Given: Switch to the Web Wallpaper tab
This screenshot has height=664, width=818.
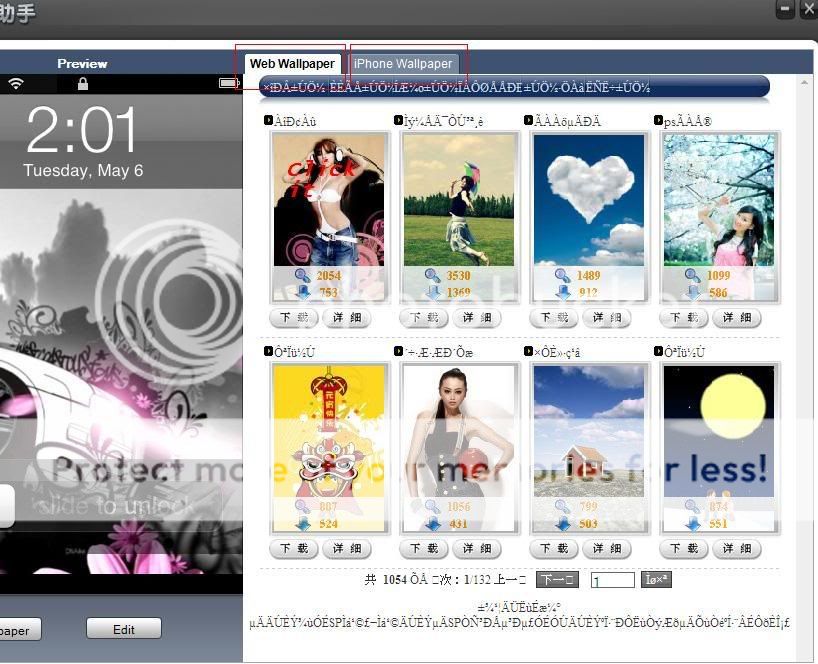Looking at the screenshot, I should click(x=292, y=64).
